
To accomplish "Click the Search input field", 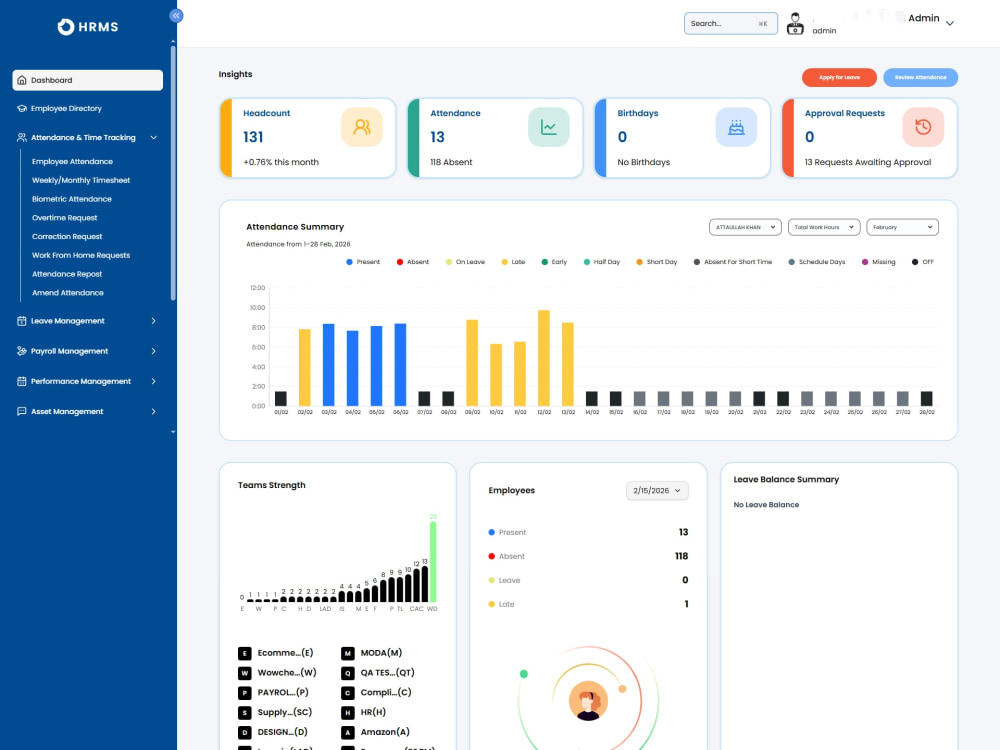I will [731, 24].
